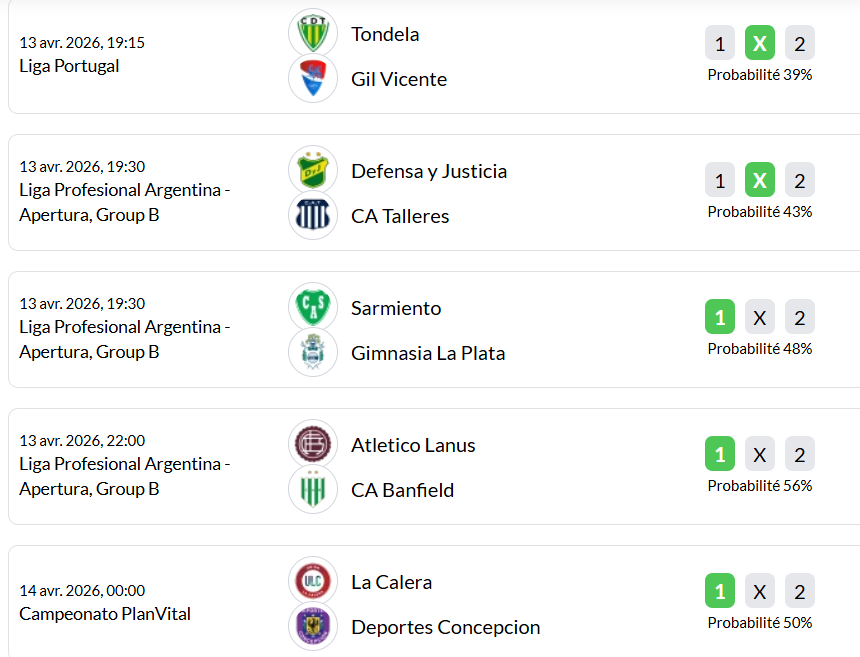This screenshot has width=860, height=657.
Task: Pick away win 2 for Sarmiento match
Action: coord(800,317)
